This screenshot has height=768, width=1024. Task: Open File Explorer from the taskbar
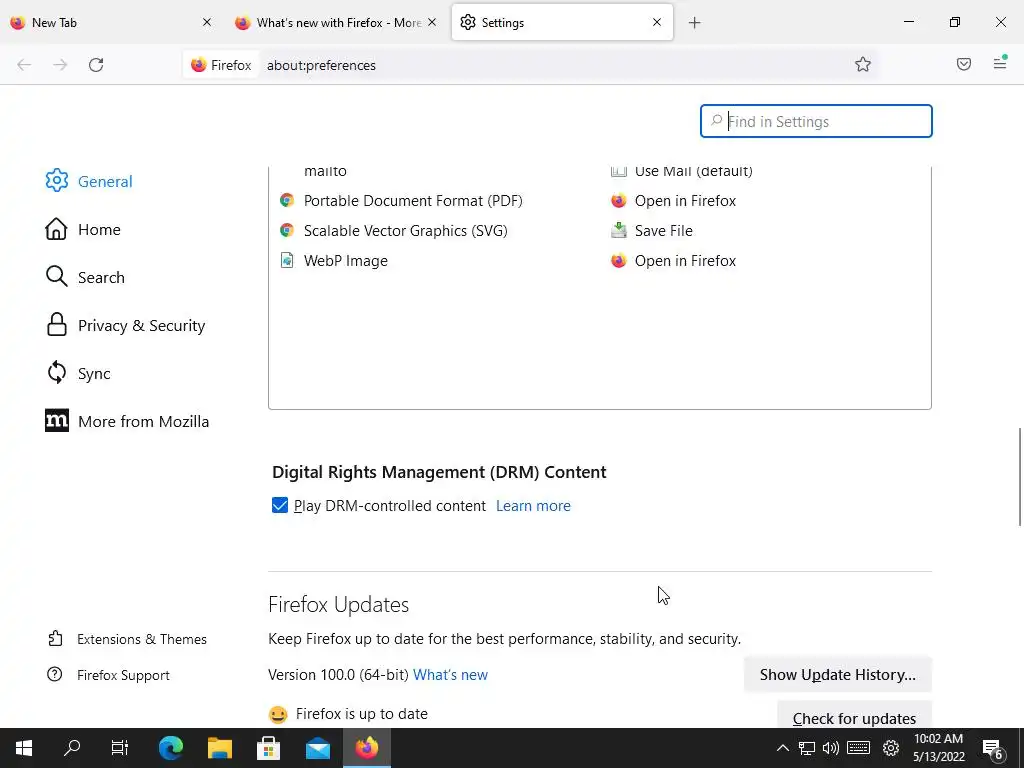coord(220,748)
